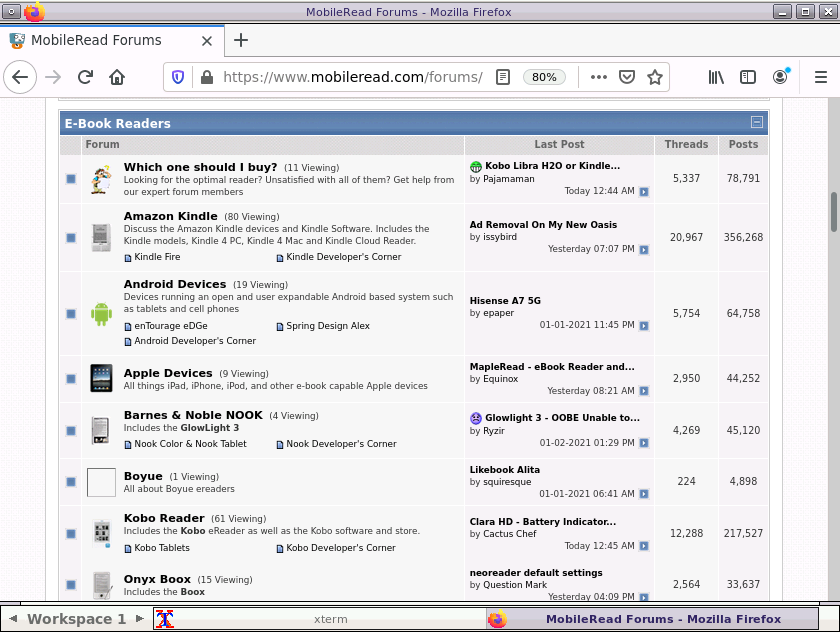Switch to xterm in the taskbar

pos(320,619)
